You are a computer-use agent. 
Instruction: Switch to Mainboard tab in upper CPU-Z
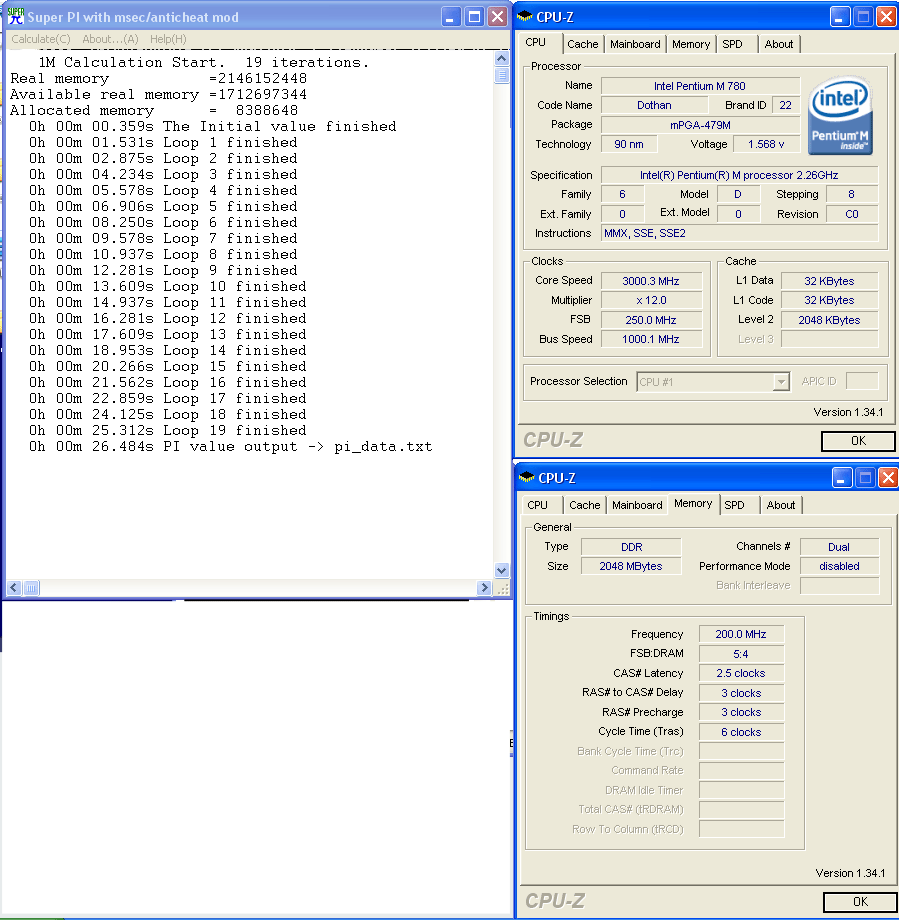(x=635, y=44)
